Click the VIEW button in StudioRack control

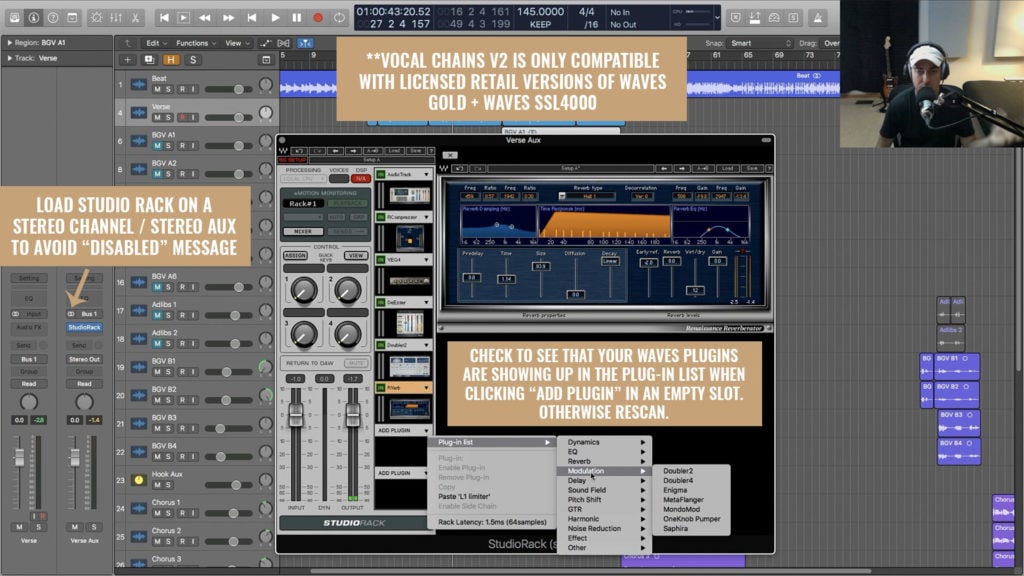coord(356,255)
